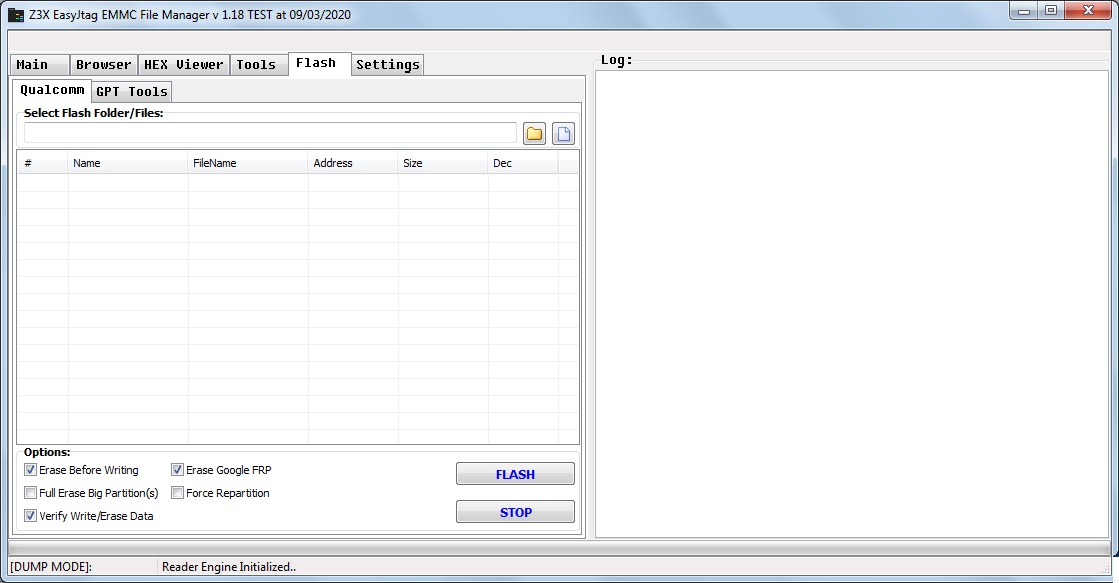Image resolution: width=1119 pixels, height=583 pixels.
Task: Enable Full Erase Big Partition(s)
Action: point(31,493)
